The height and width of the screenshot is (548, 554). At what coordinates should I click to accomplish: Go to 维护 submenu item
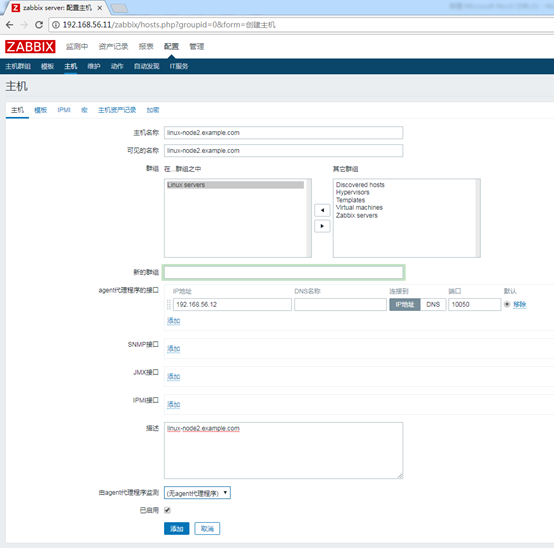94,66
